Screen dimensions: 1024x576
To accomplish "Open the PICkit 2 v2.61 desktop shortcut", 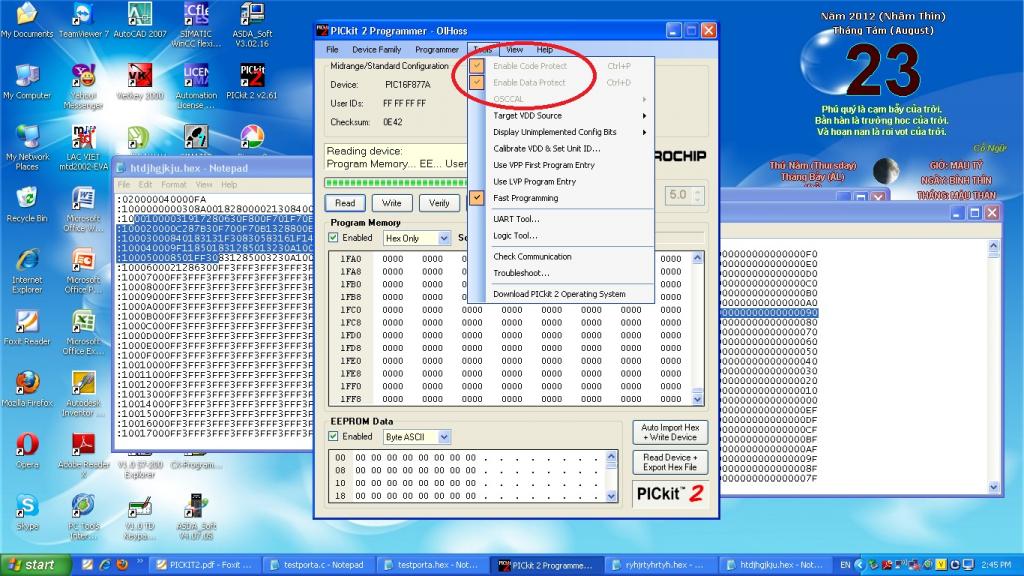I will point(252,78).
